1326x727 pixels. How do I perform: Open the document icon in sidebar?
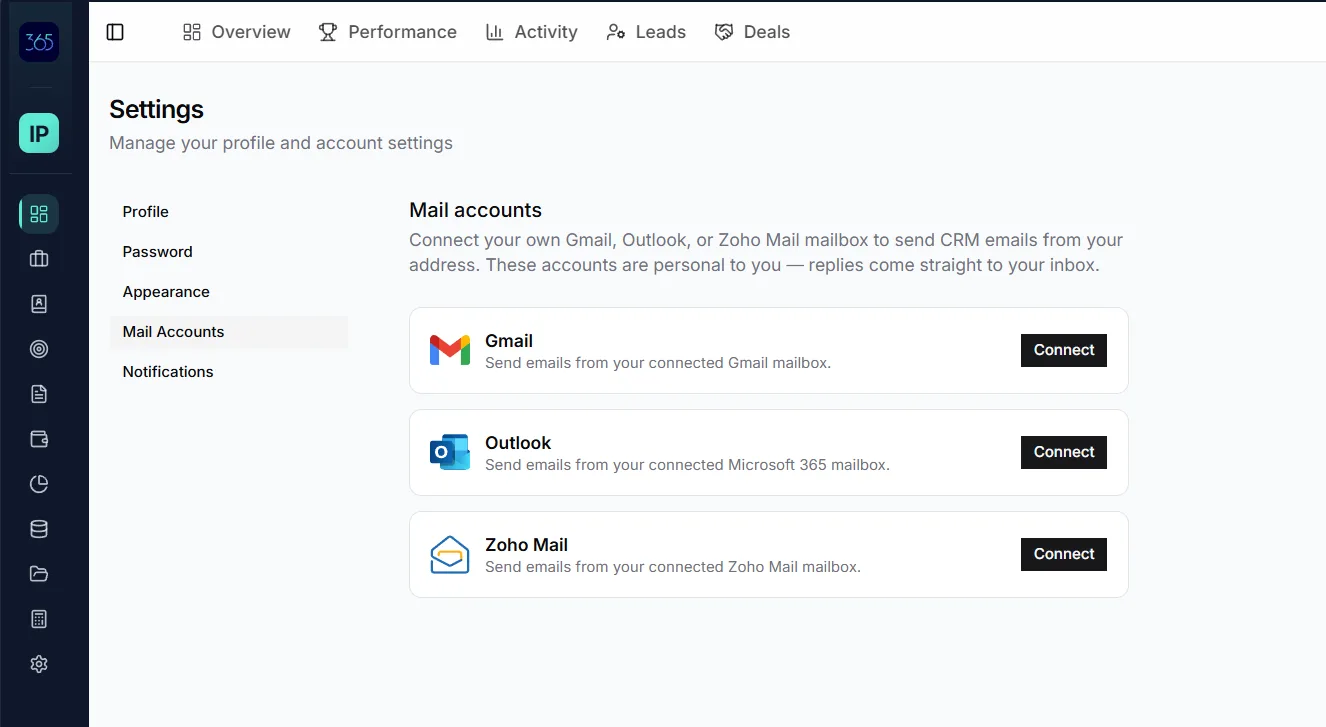[x=39, y=394]
